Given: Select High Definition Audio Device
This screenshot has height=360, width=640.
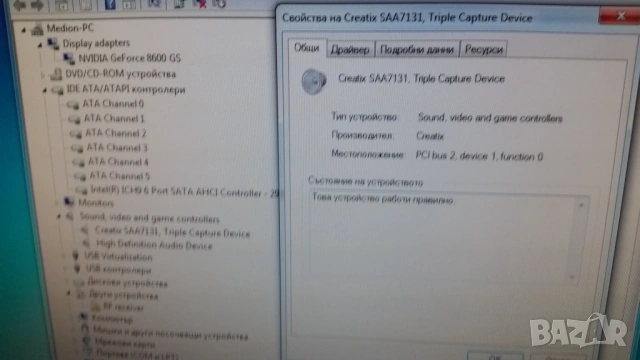Looking at the screenshot, I should point(154,244).
